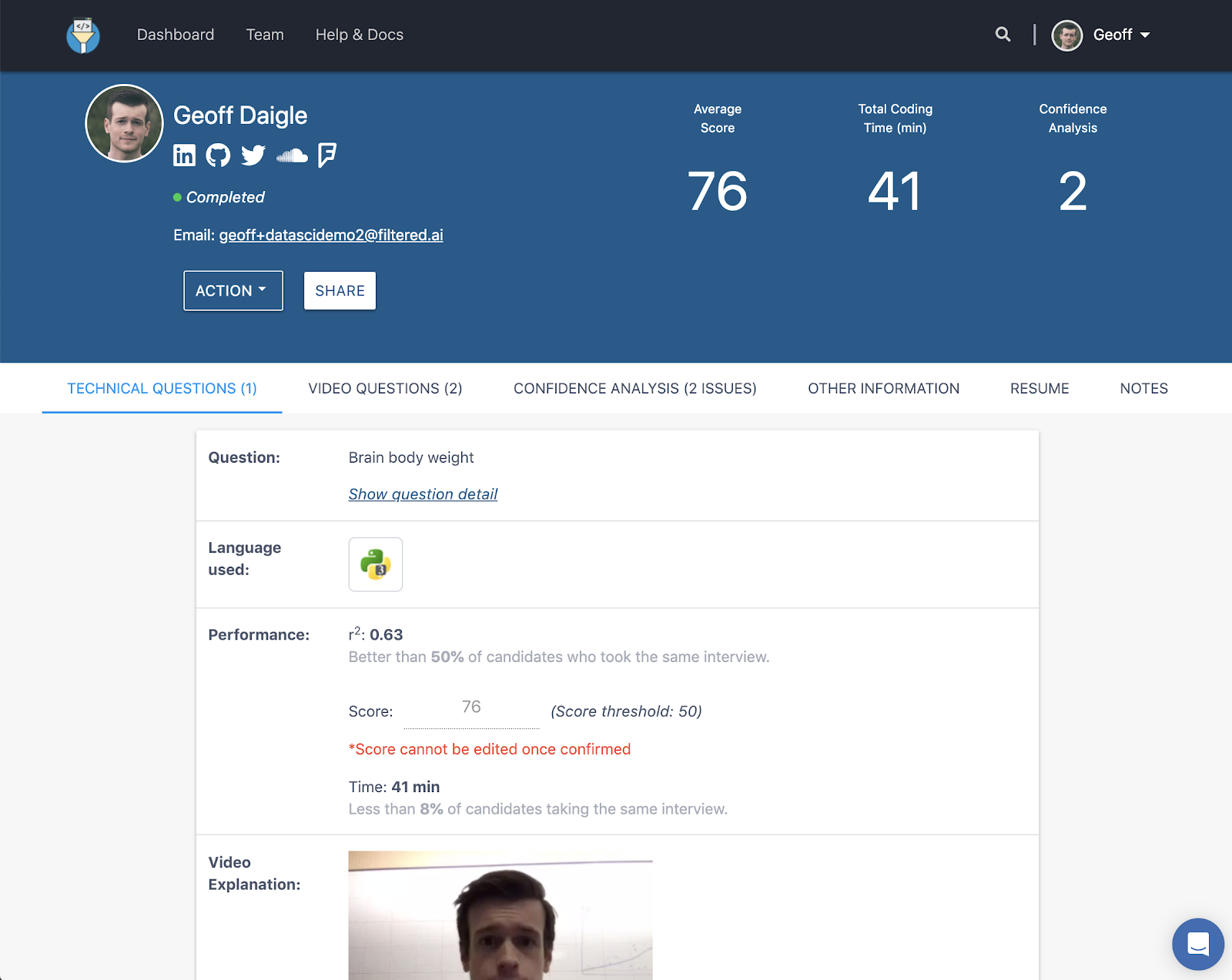Switch to Confidence Analysis tab

tap(634, 389)
